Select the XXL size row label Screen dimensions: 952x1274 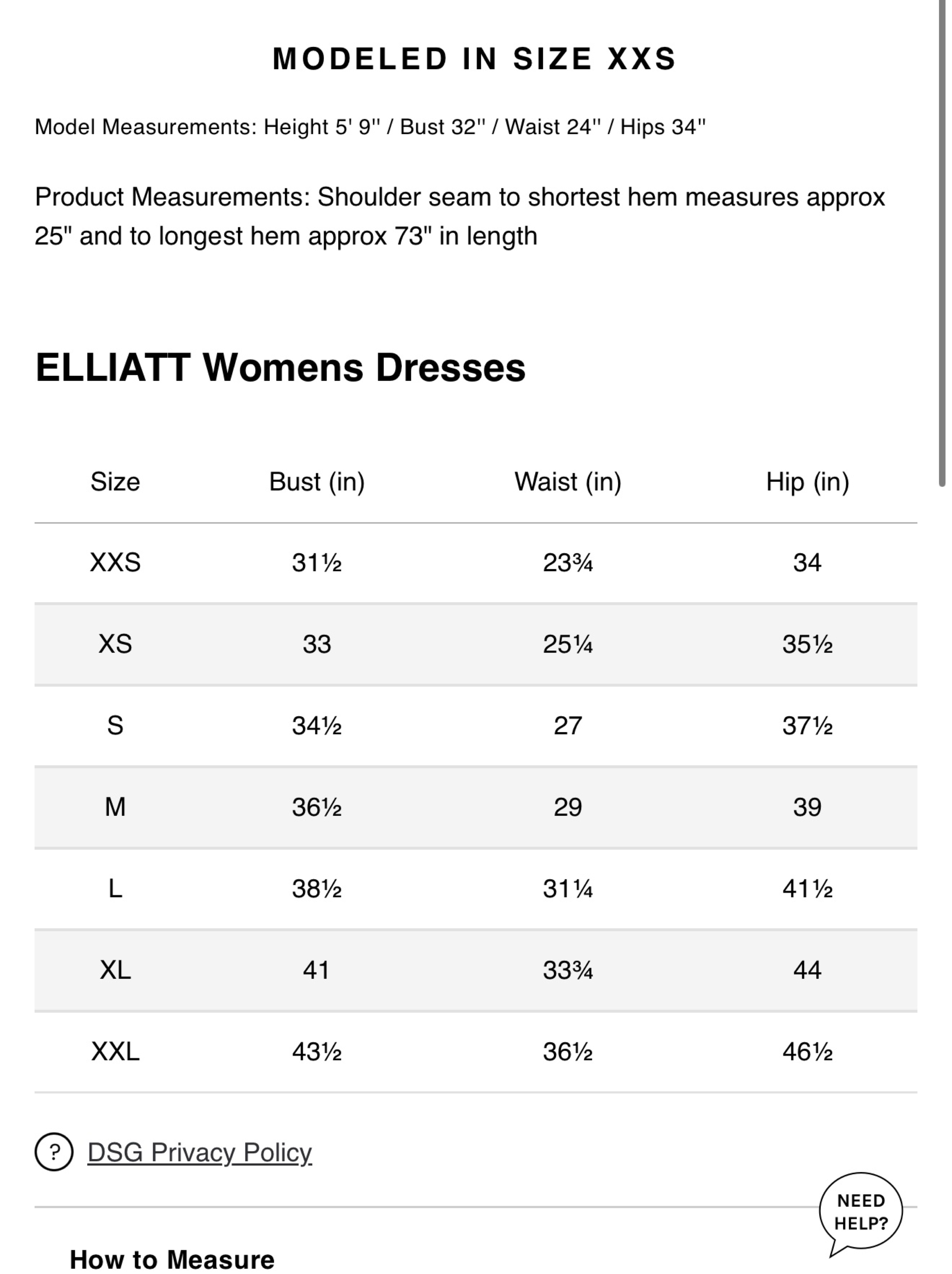[x=115, y=1052]
